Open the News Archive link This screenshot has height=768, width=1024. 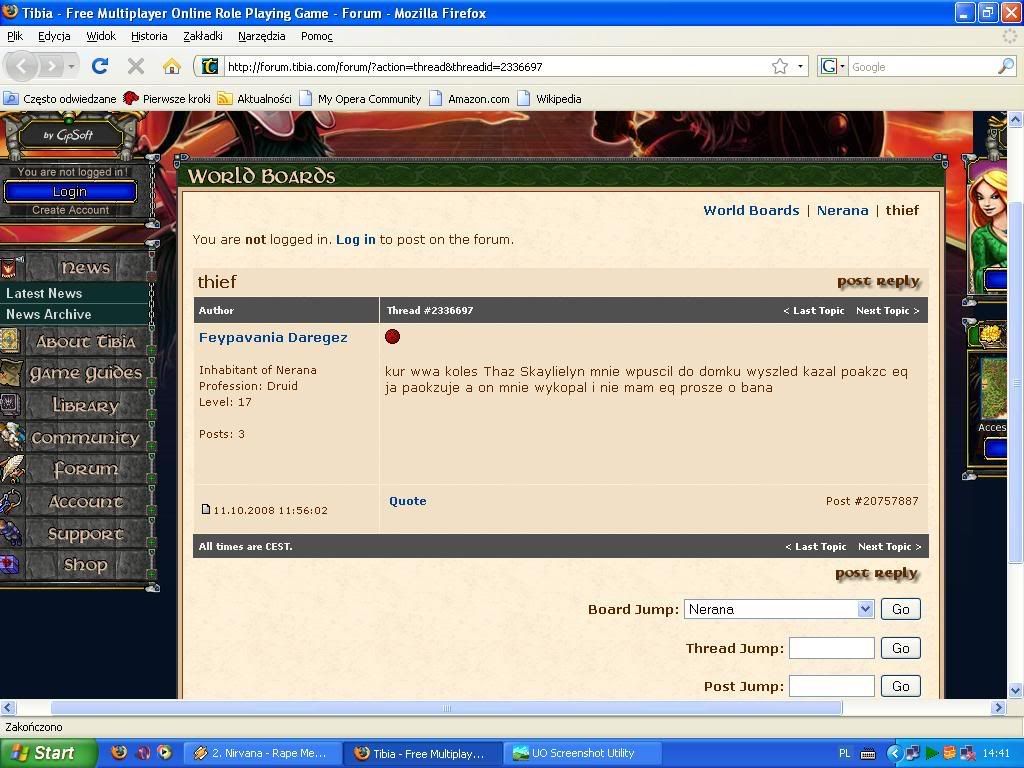[x=48, y=314]
